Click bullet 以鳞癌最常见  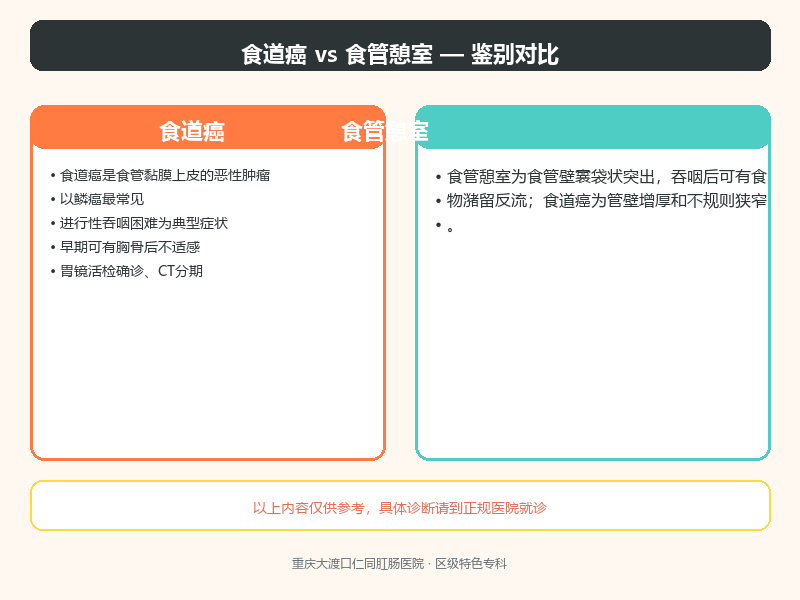coord(102,199)
